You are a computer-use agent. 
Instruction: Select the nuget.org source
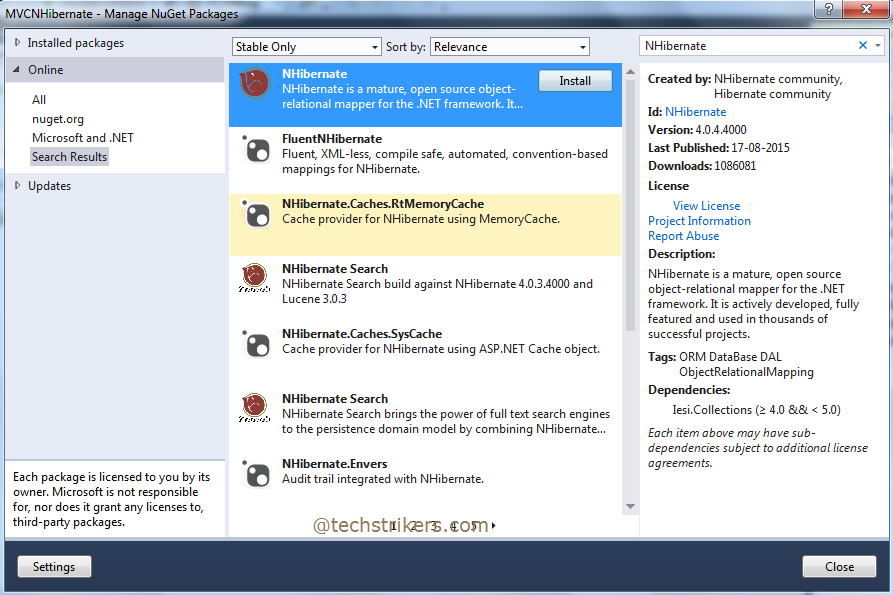click(x=58, y=119)
